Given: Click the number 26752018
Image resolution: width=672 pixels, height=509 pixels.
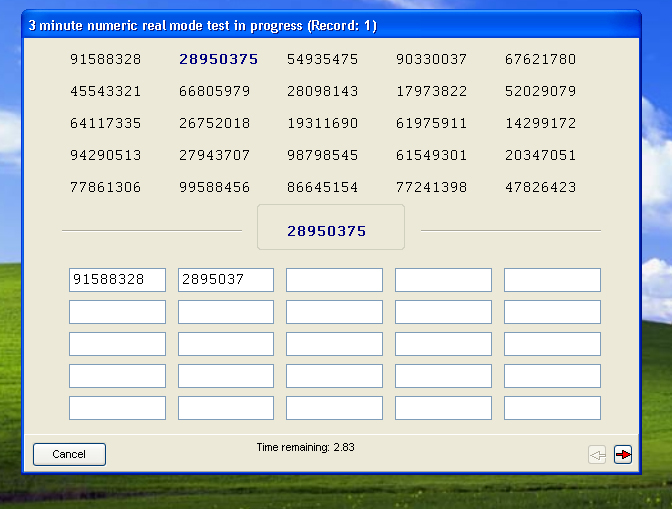Looking at the screenshot, I should [215, 123].
